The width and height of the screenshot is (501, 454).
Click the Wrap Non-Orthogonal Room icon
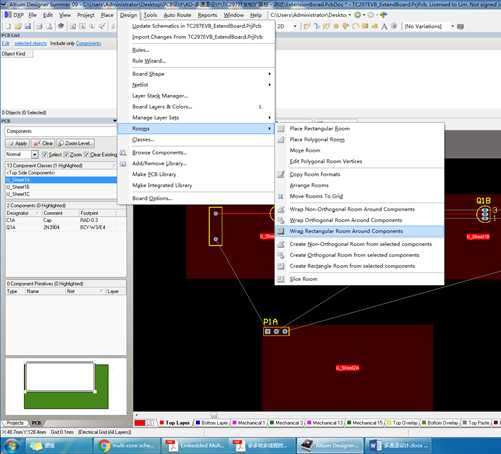click(x=281, y=209)
